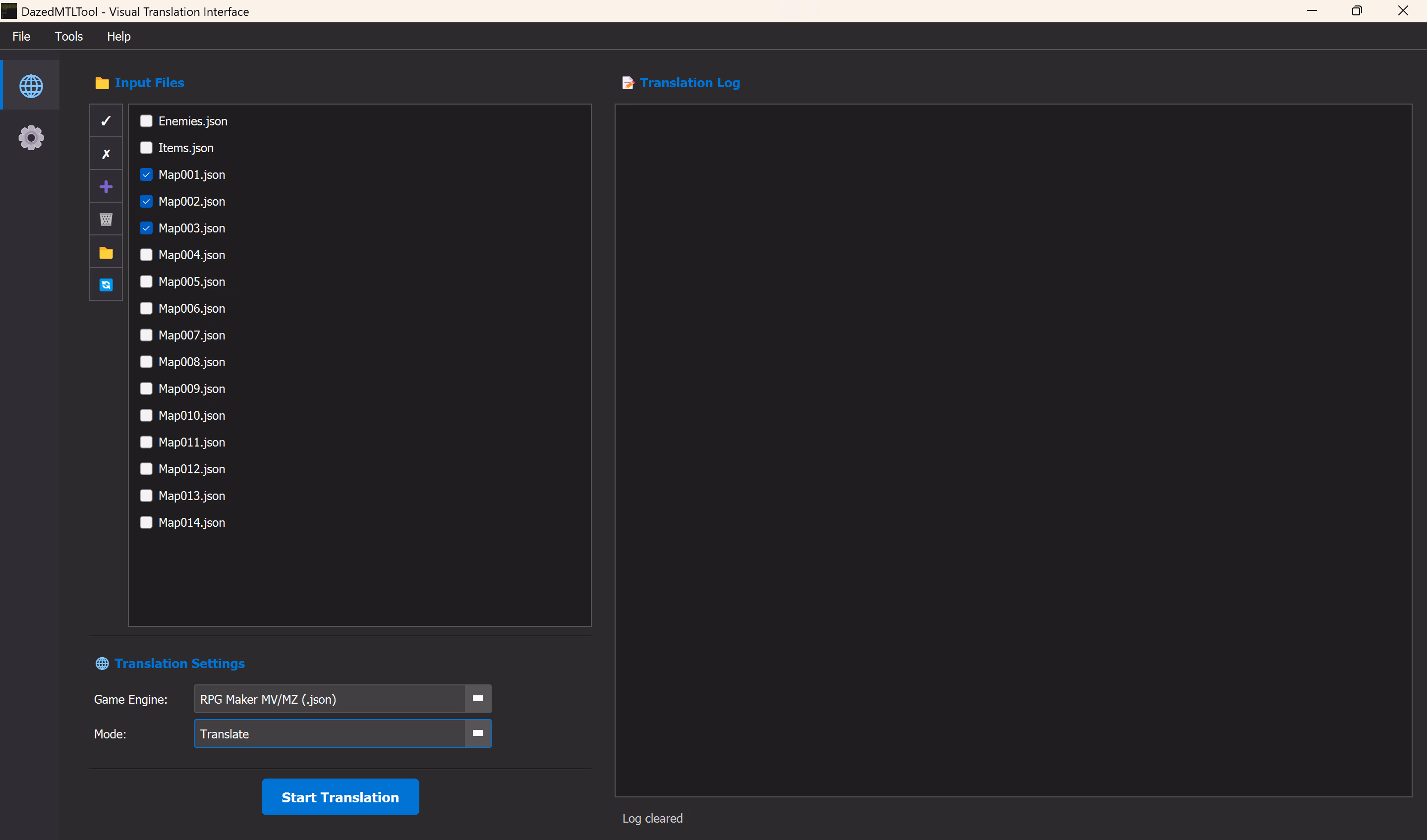
Task: Click the select all checkmark icon
Action: (x=106, y=120)
